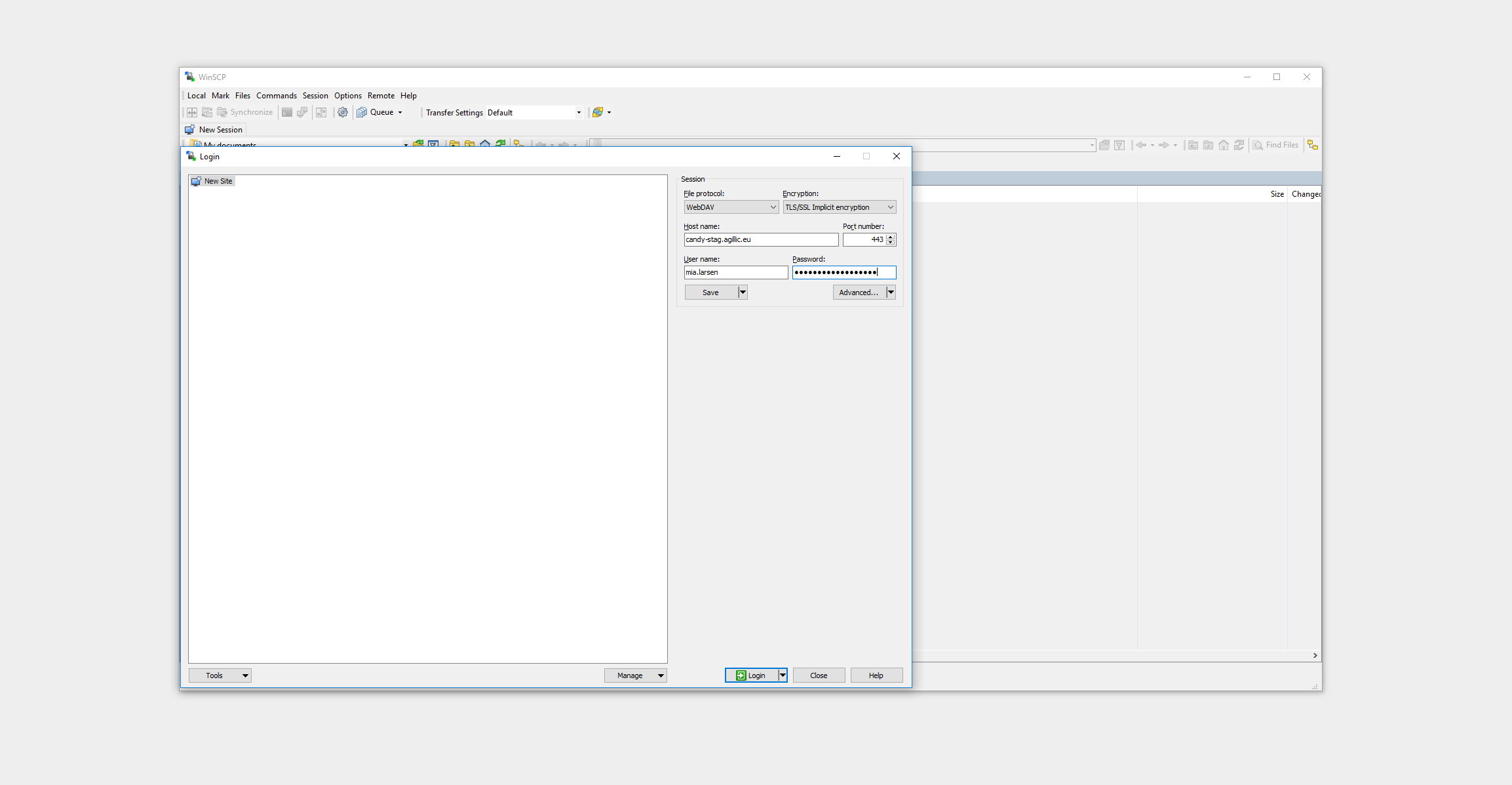Open the Mark menu

coord(220,96)
